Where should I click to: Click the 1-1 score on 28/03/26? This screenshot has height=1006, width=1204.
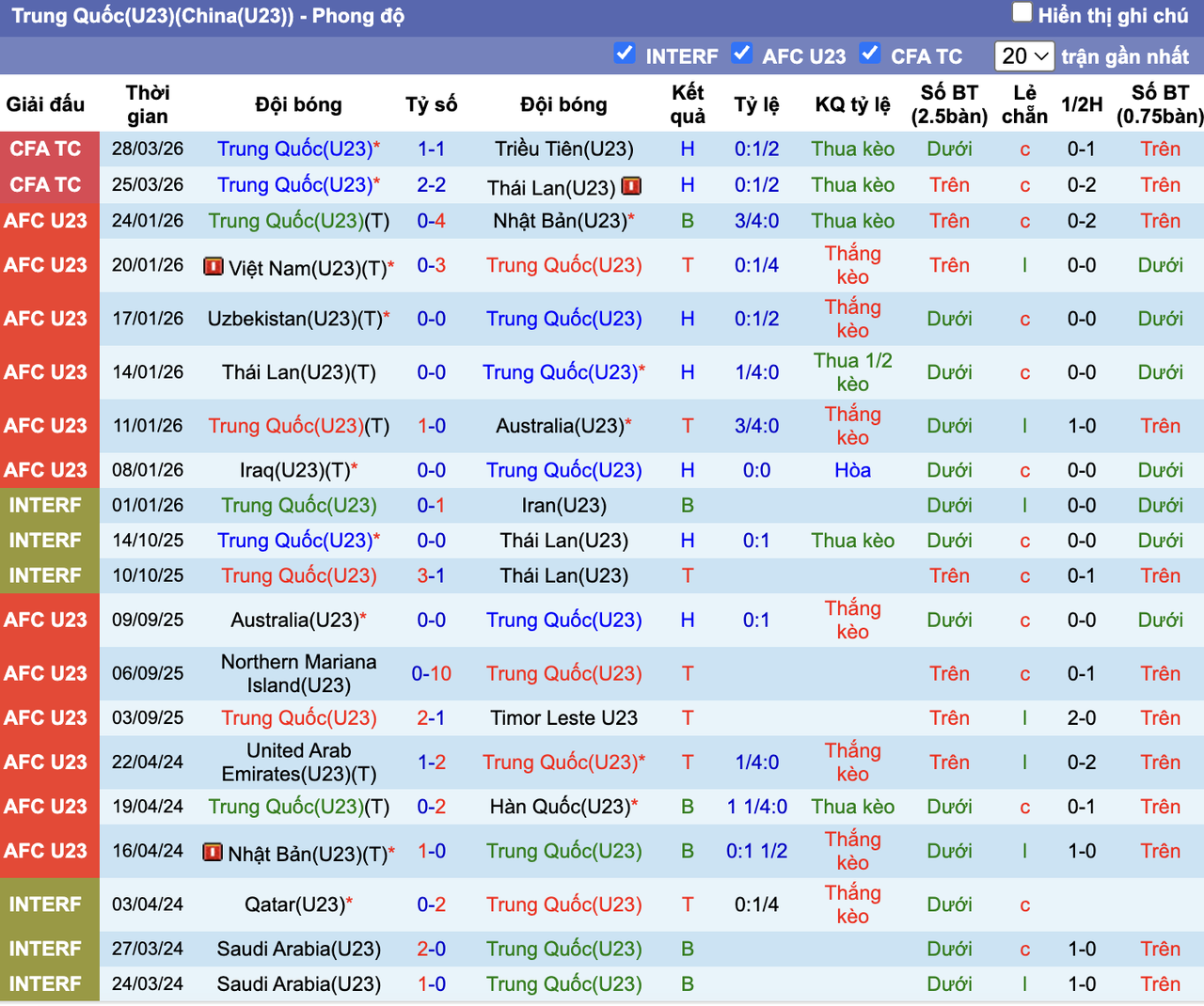432,149
